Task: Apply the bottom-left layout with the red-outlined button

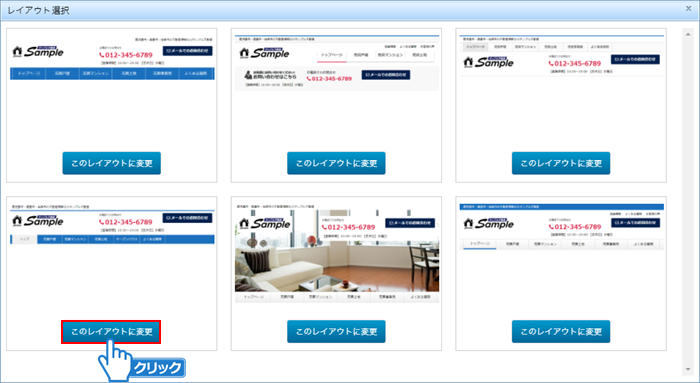Action: [111, 332]
